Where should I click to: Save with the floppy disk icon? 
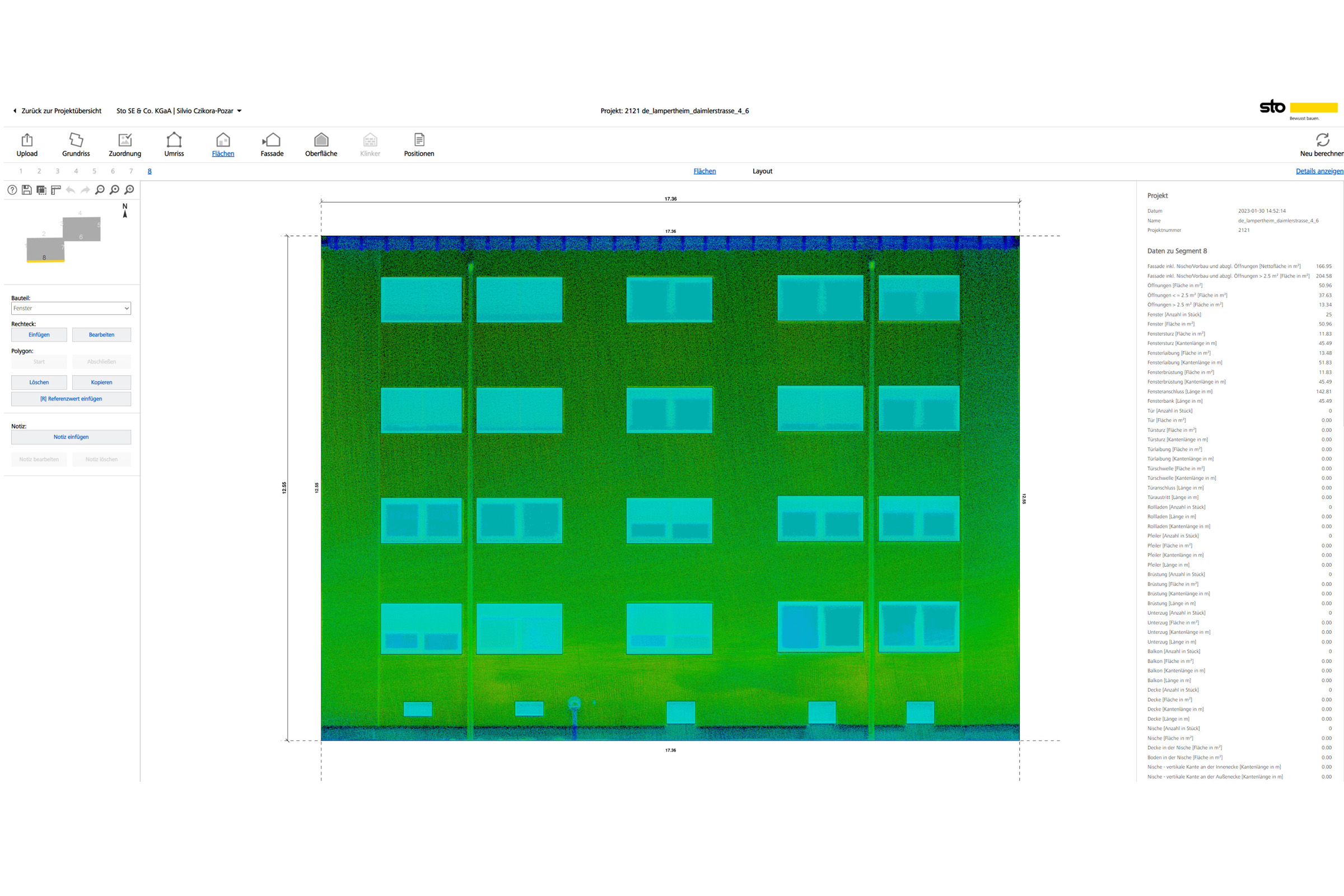27,190
